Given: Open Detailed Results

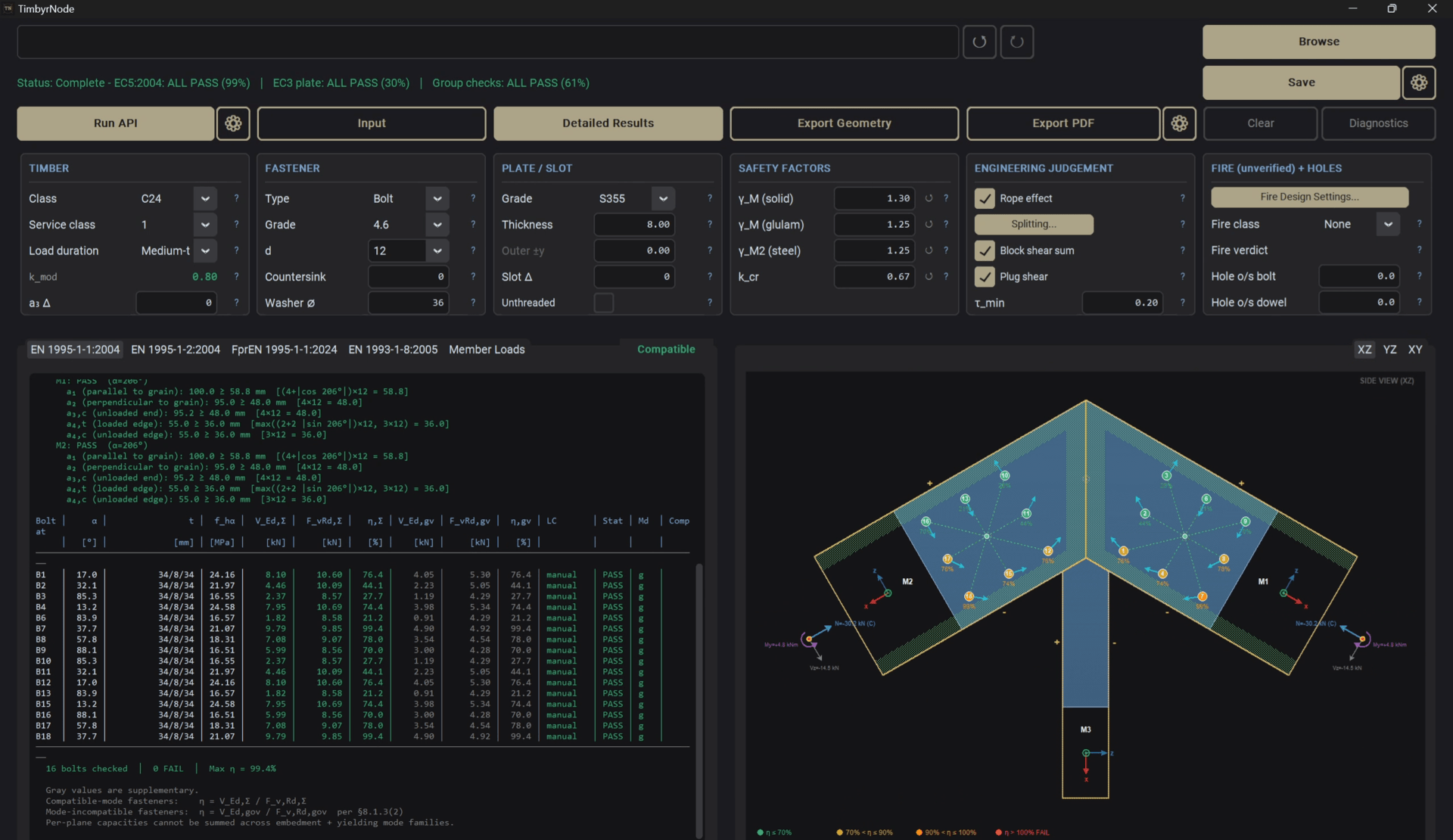Looking at the screenshot, I should (x=608, y=123).
